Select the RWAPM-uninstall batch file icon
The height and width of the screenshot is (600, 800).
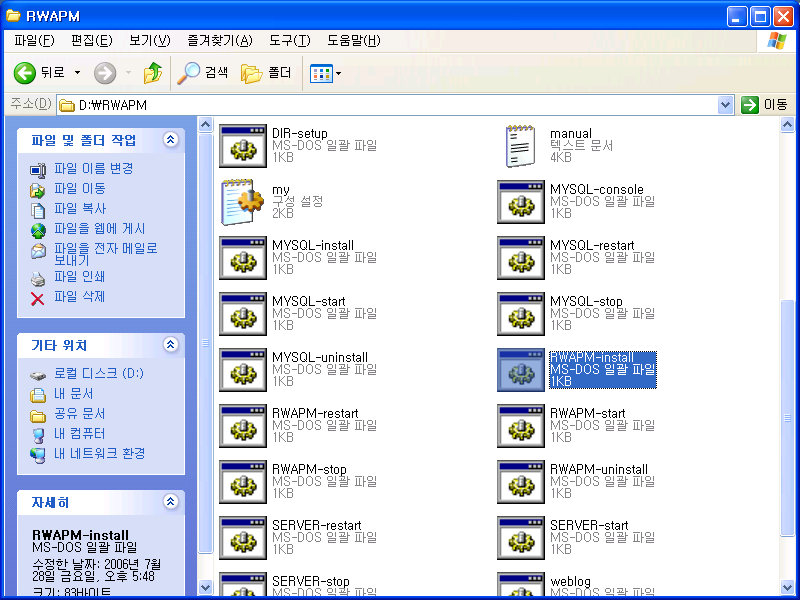click(x=520, y=482)
